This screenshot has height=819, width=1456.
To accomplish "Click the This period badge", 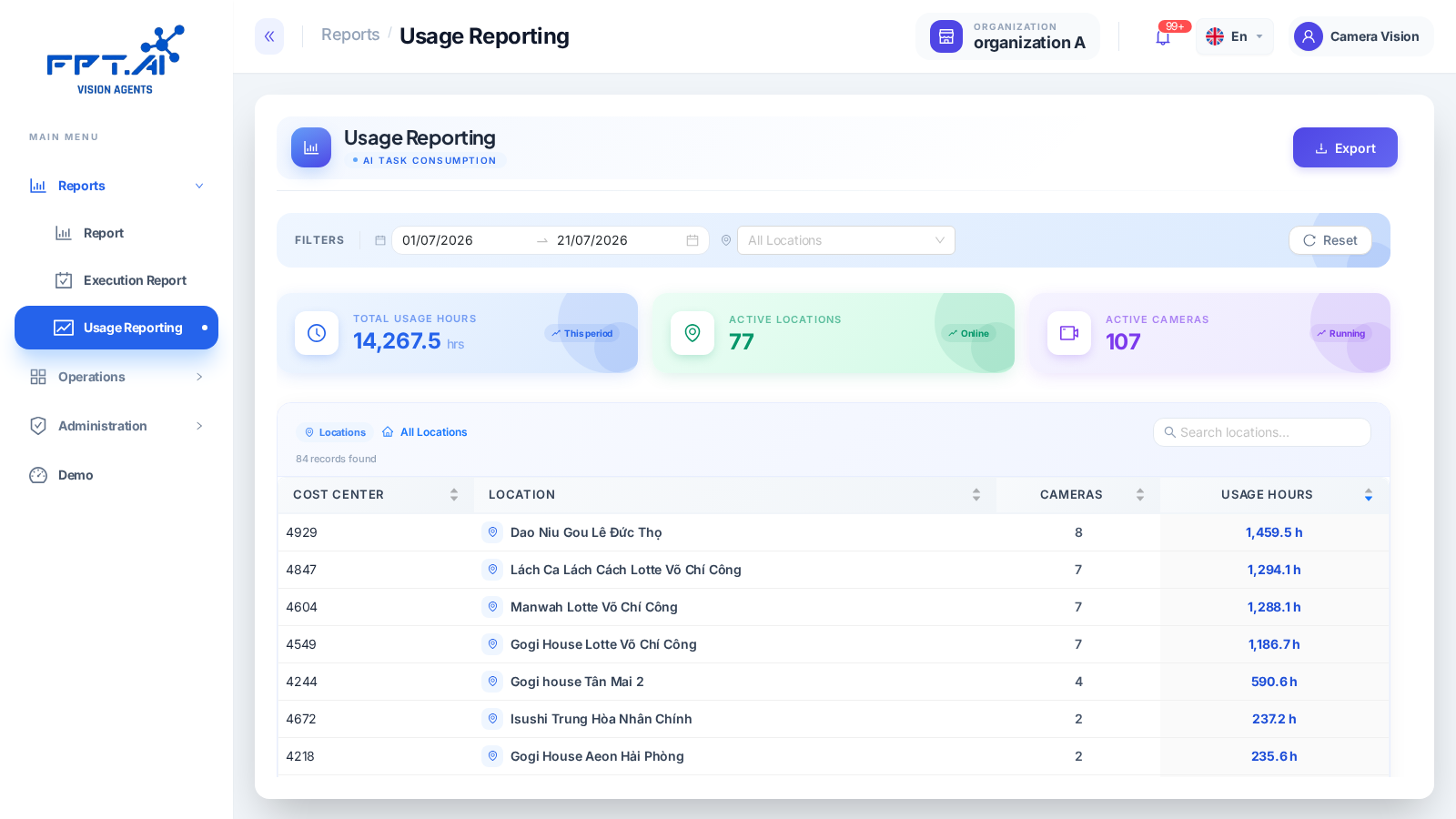I will (581, 333).
